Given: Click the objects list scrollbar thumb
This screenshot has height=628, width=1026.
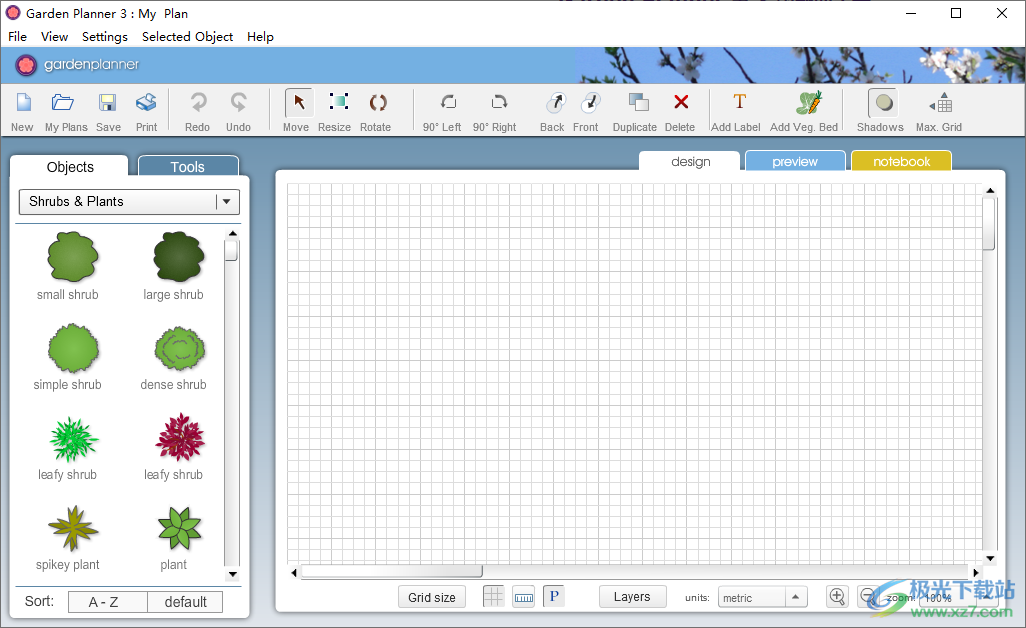Looking at the screenshot, I should tap(232, 251).
